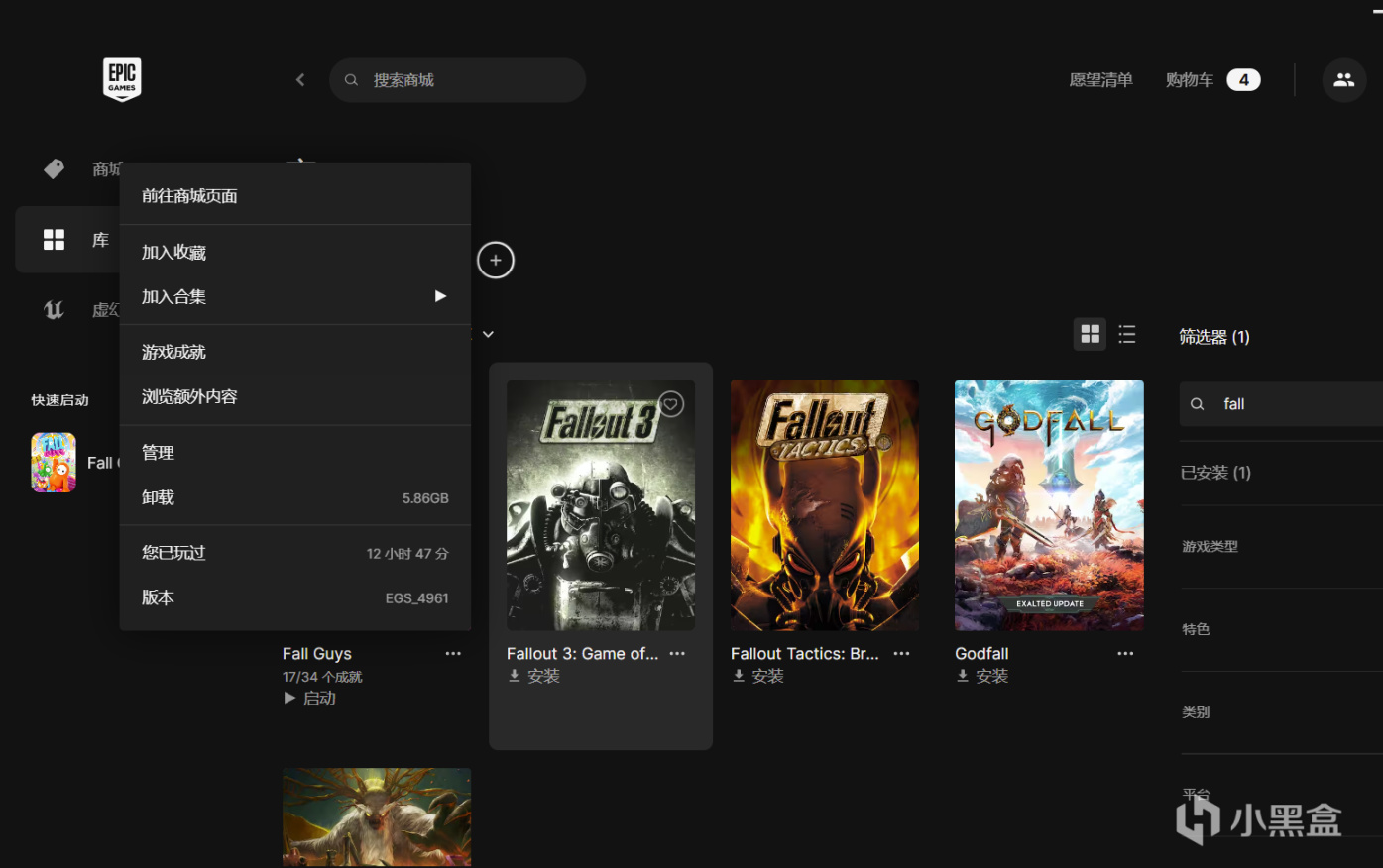Click the 快速启动 label
Image resolution: width=1383 pixels, height=868 pixels.
click(59, 400)
